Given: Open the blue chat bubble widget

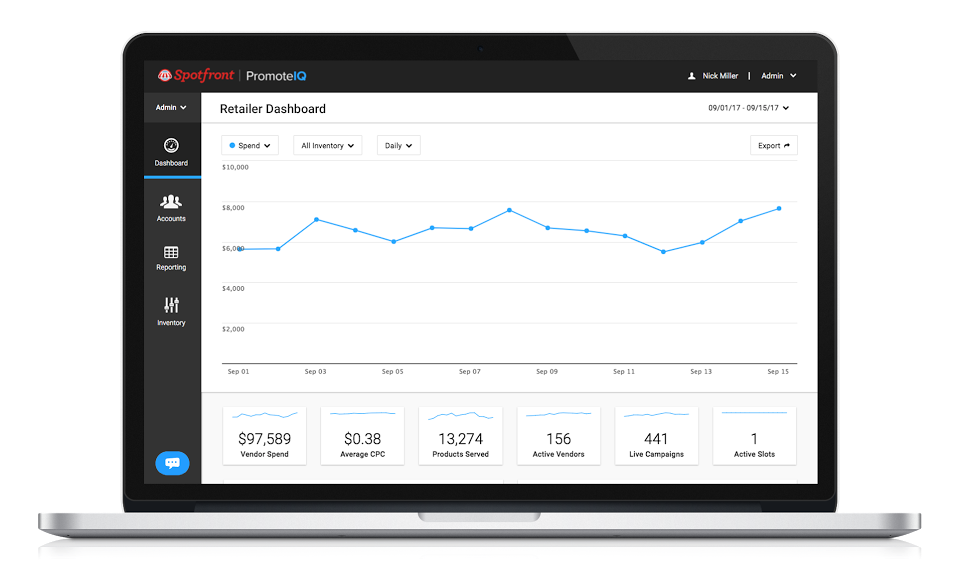Looking at the screenshot, I should [172, 463].
